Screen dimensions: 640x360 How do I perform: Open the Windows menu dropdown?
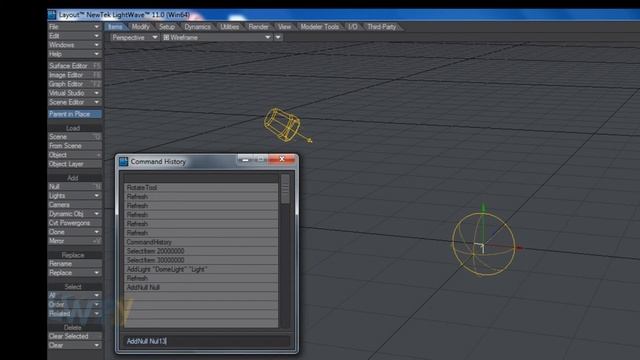pos(74,45)
